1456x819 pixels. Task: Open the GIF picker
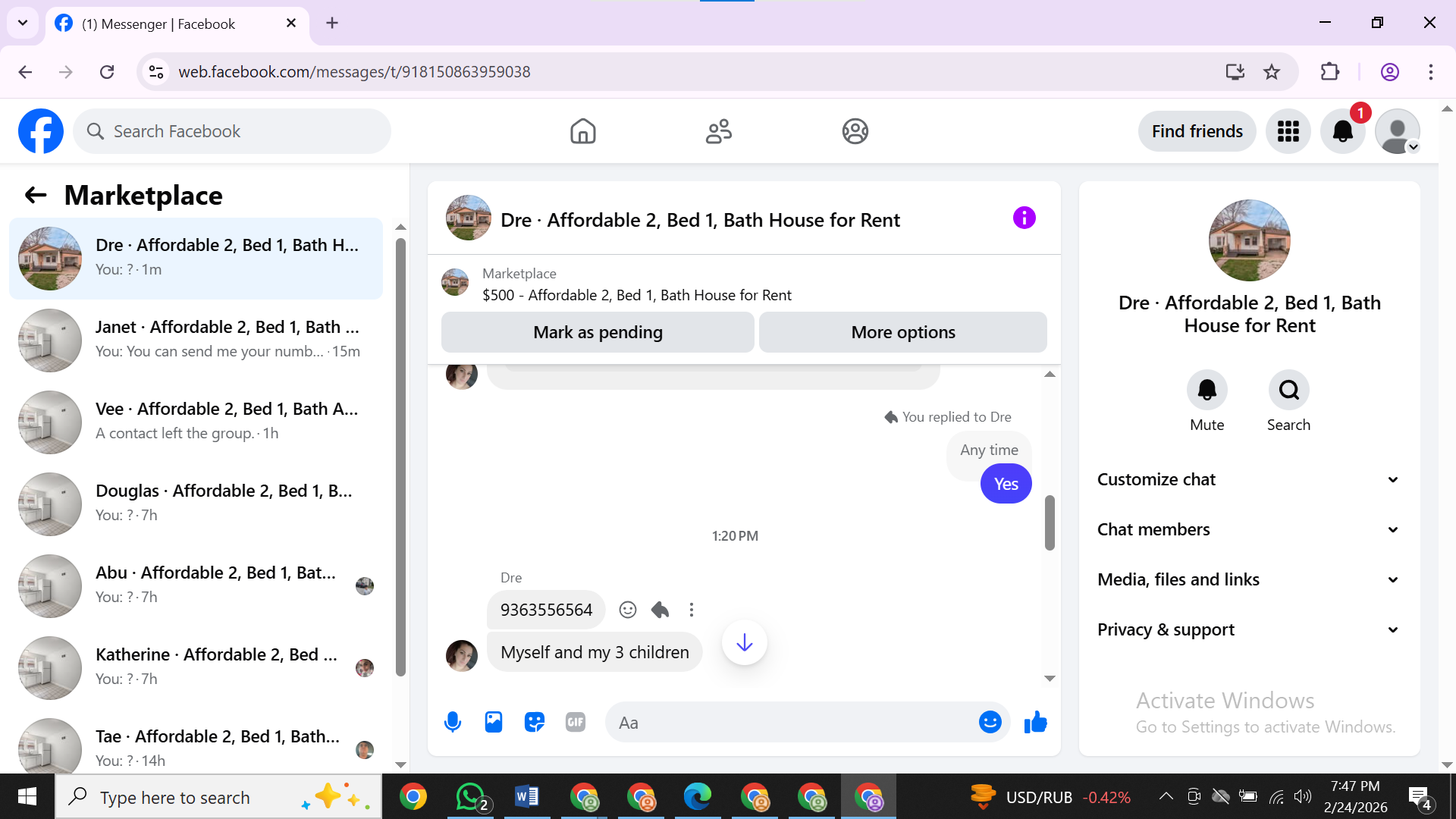tap(576, 722)
